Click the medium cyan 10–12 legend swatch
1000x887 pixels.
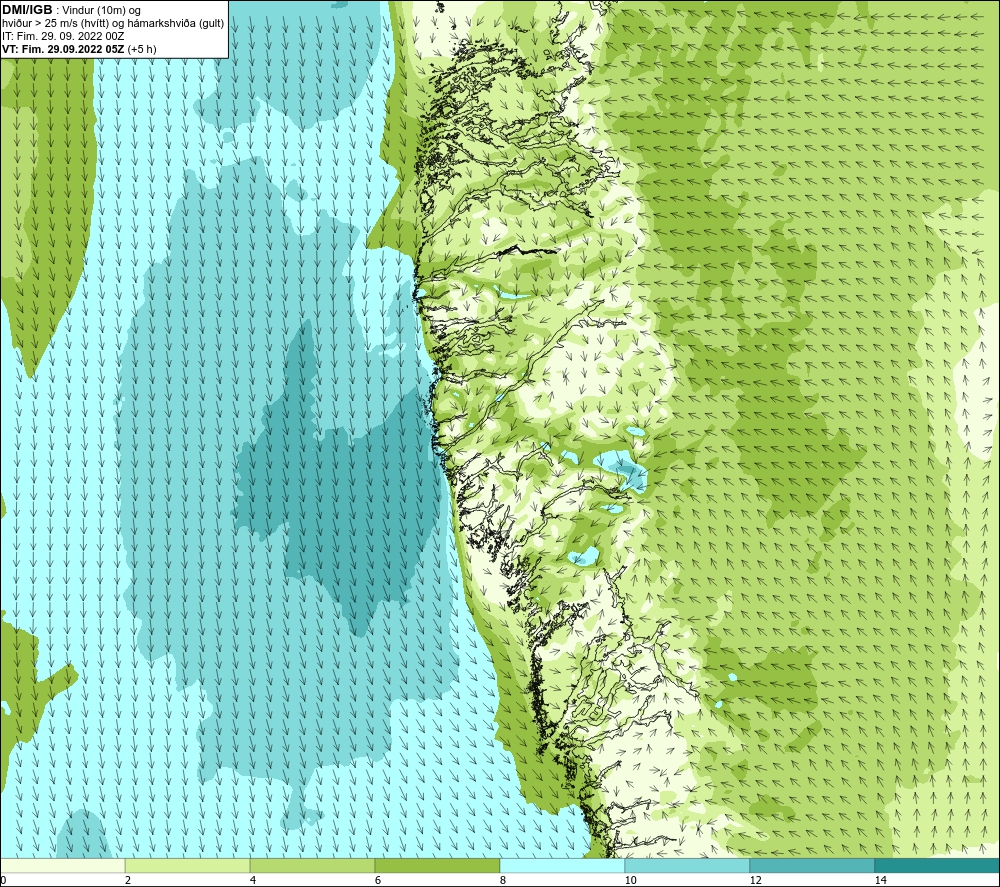(688, 865)
